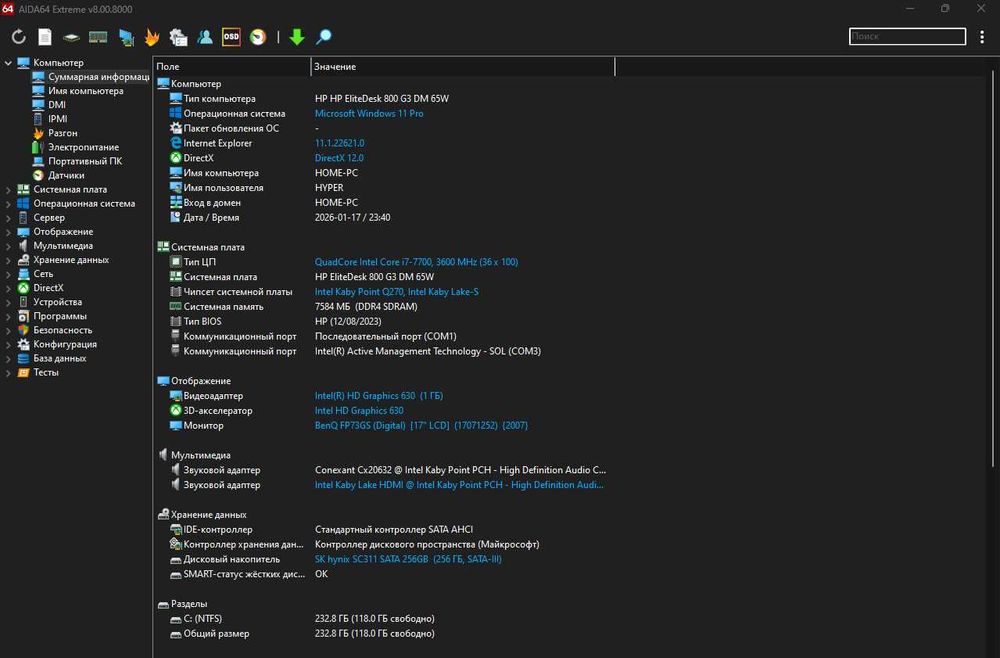
Task: Click the Поле column header
Action: pos(232,66)
